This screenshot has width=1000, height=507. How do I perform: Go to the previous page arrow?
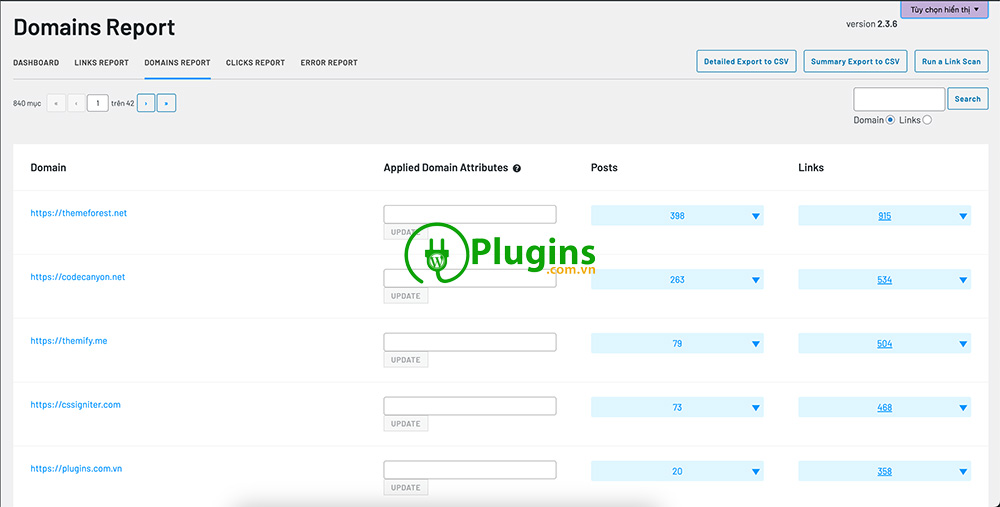pyautogui.click(x=76, y=103)
